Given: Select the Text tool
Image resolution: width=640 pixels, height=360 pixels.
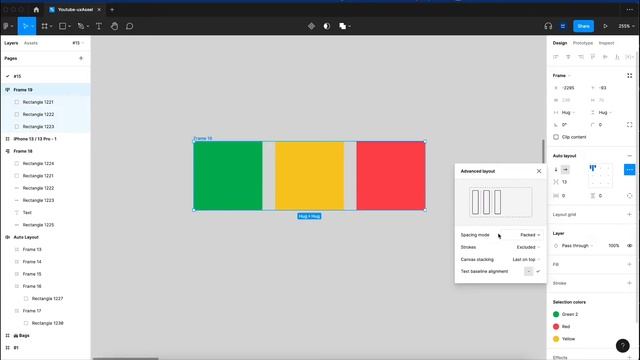Looking at the screenshot, I should pos(99,26).
